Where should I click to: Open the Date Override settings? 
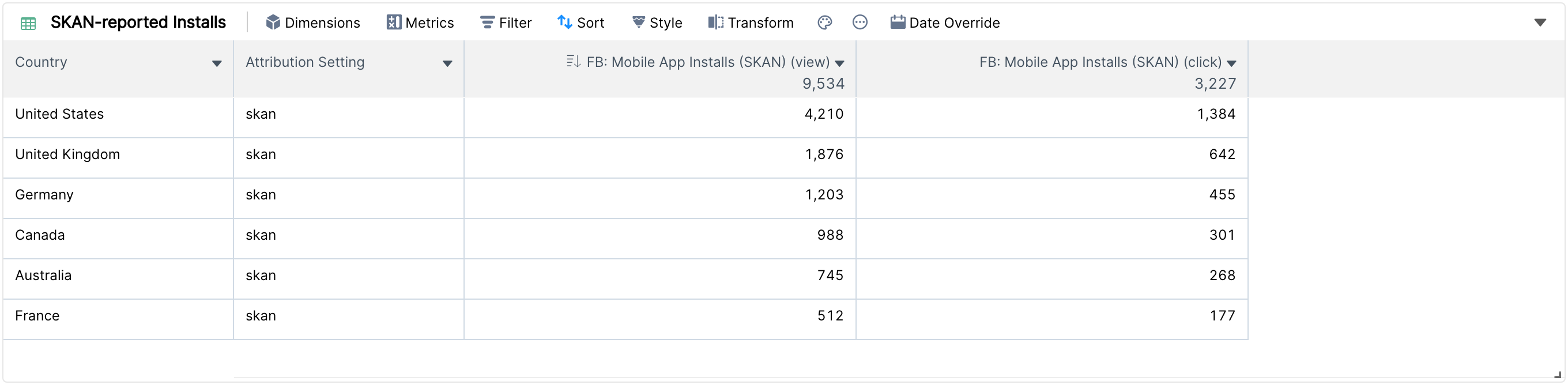pos(945,23)
